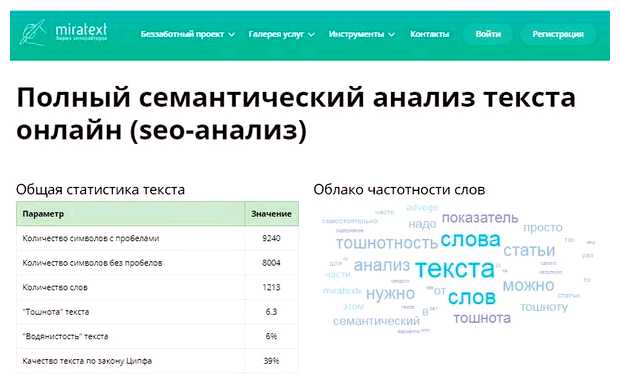Select the Количество символов без пробелов row label
Viewport: 620px width, 388px height.
pos(92,263)
